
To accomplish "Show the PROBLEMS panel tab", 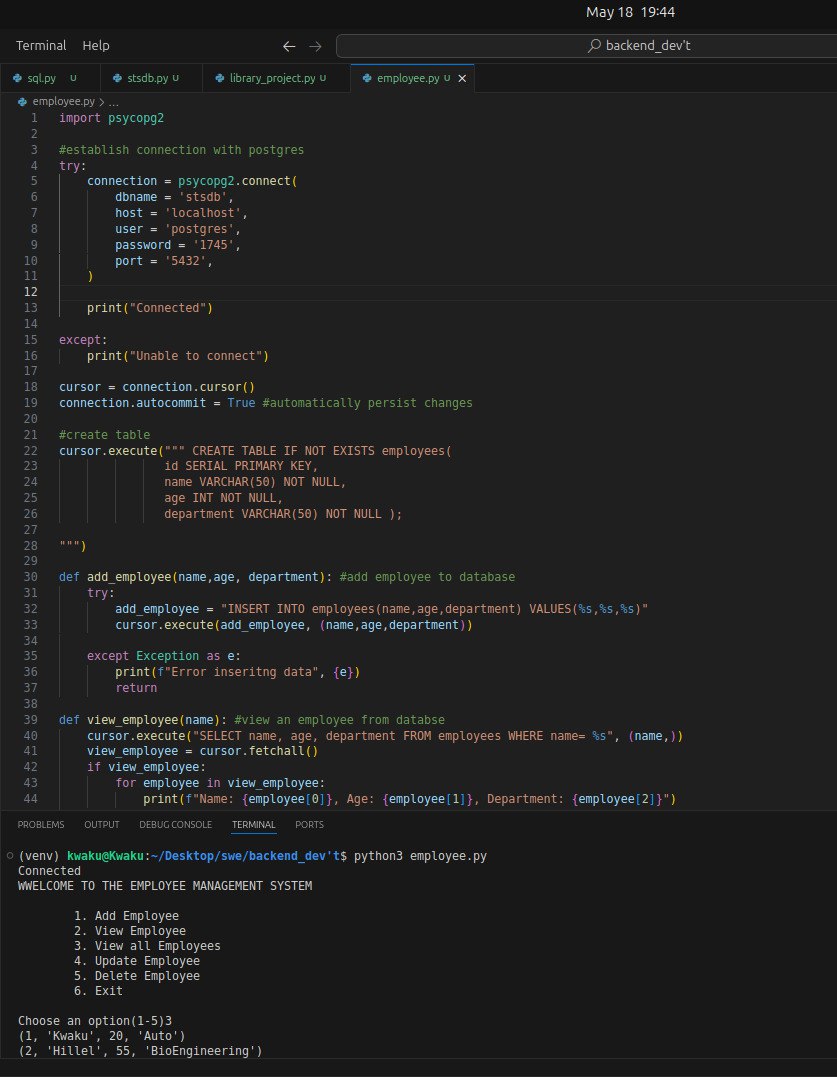I will pyautogui.click(x=41, y=824).
